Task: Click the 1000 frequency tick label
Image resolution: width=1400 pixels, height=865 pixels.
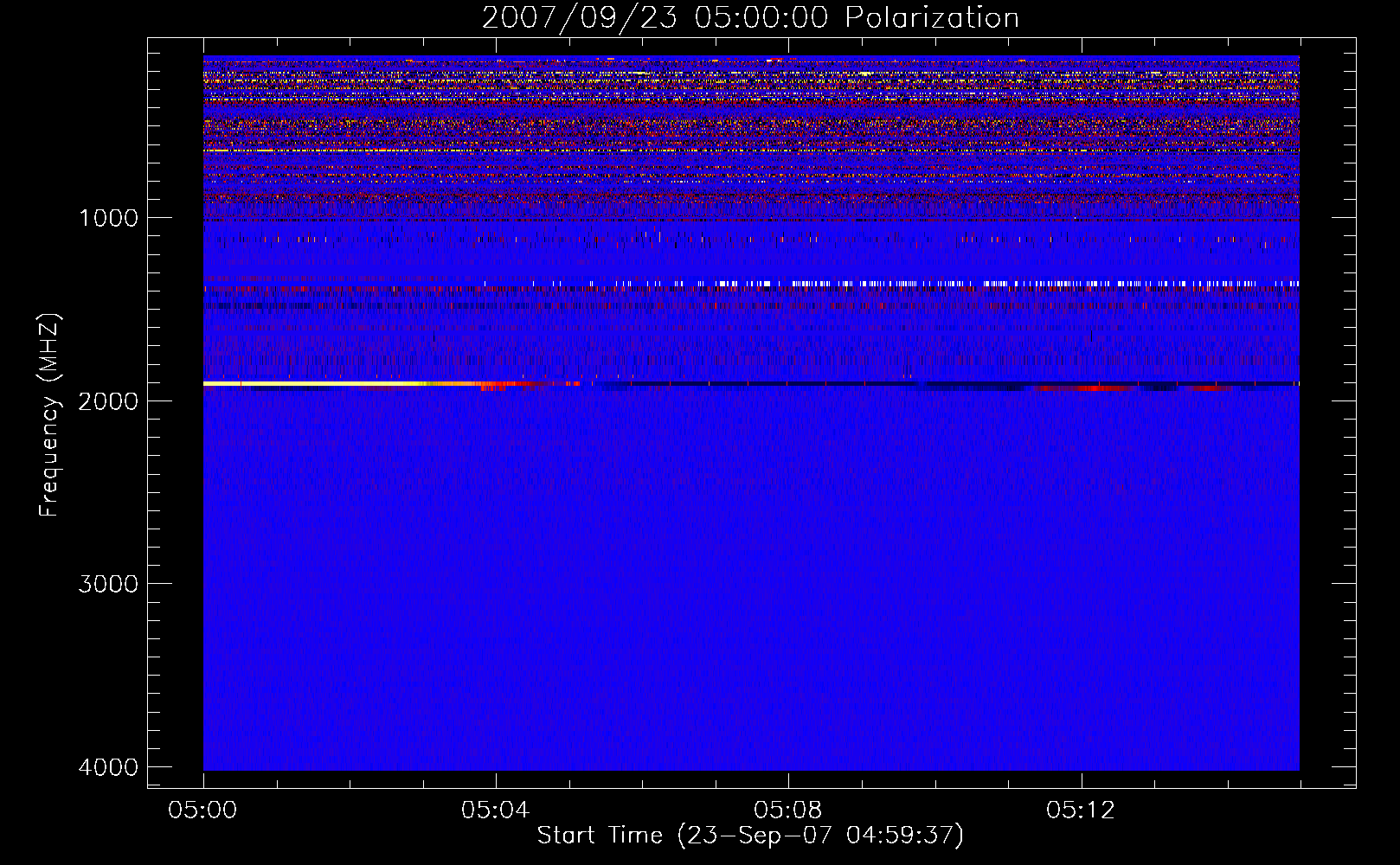Action: pyautogui.click(x=108, y=217)
